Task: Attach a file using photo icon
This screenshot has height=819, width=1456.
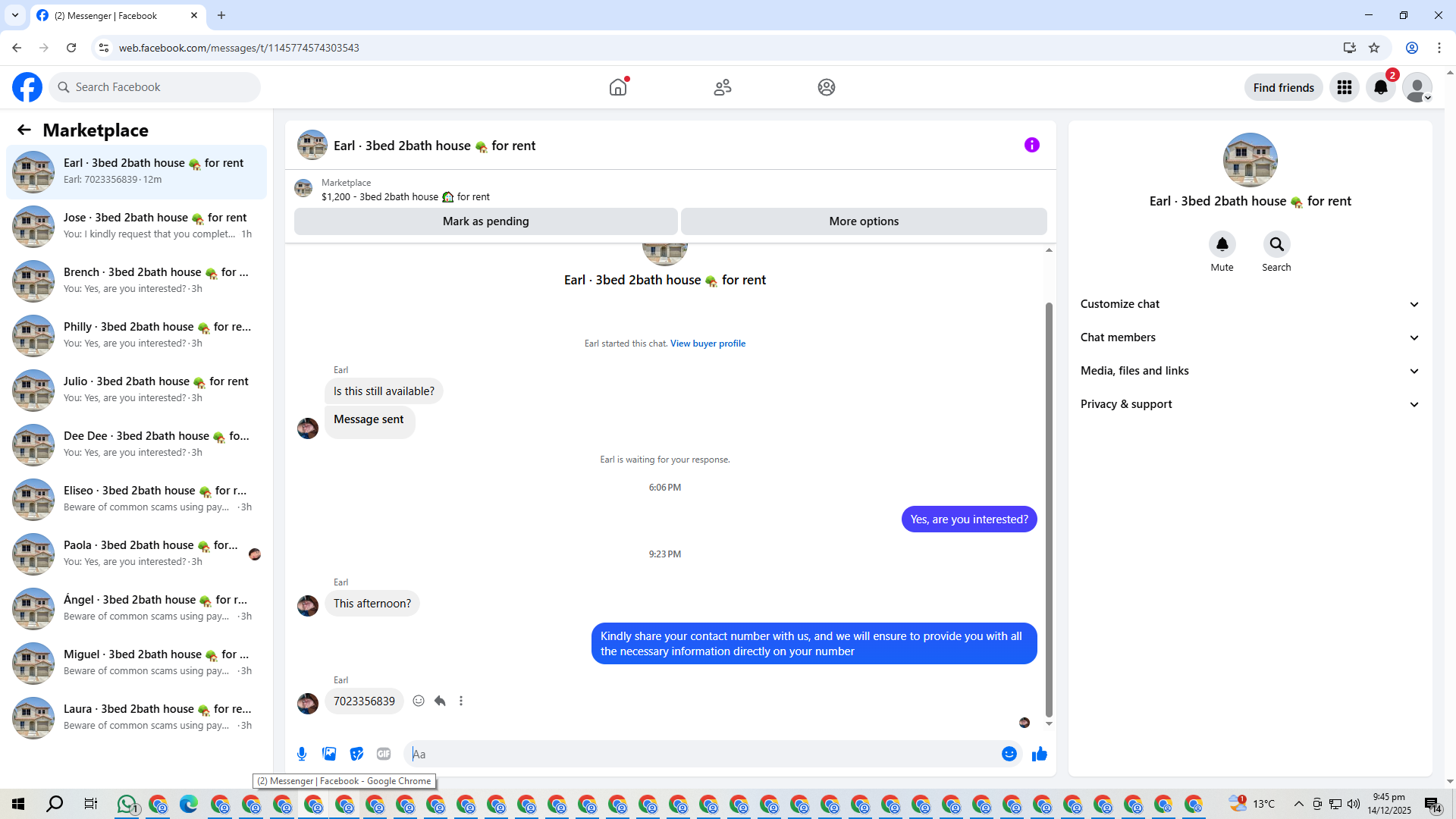Action: click(329, 754)
